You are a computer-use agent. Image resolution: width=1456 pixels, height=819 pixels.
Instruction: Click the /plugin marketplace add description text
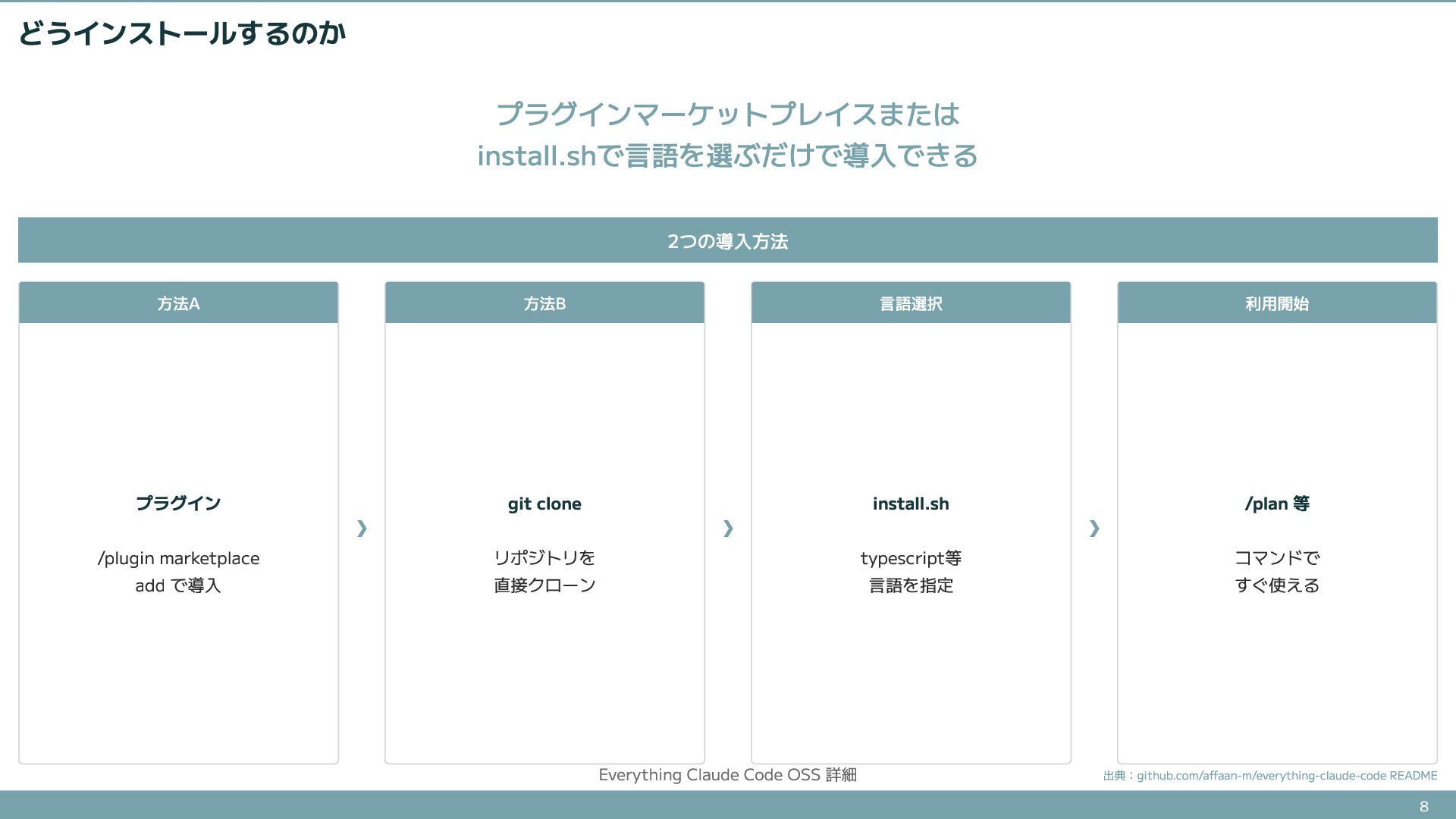click(178, 572)
